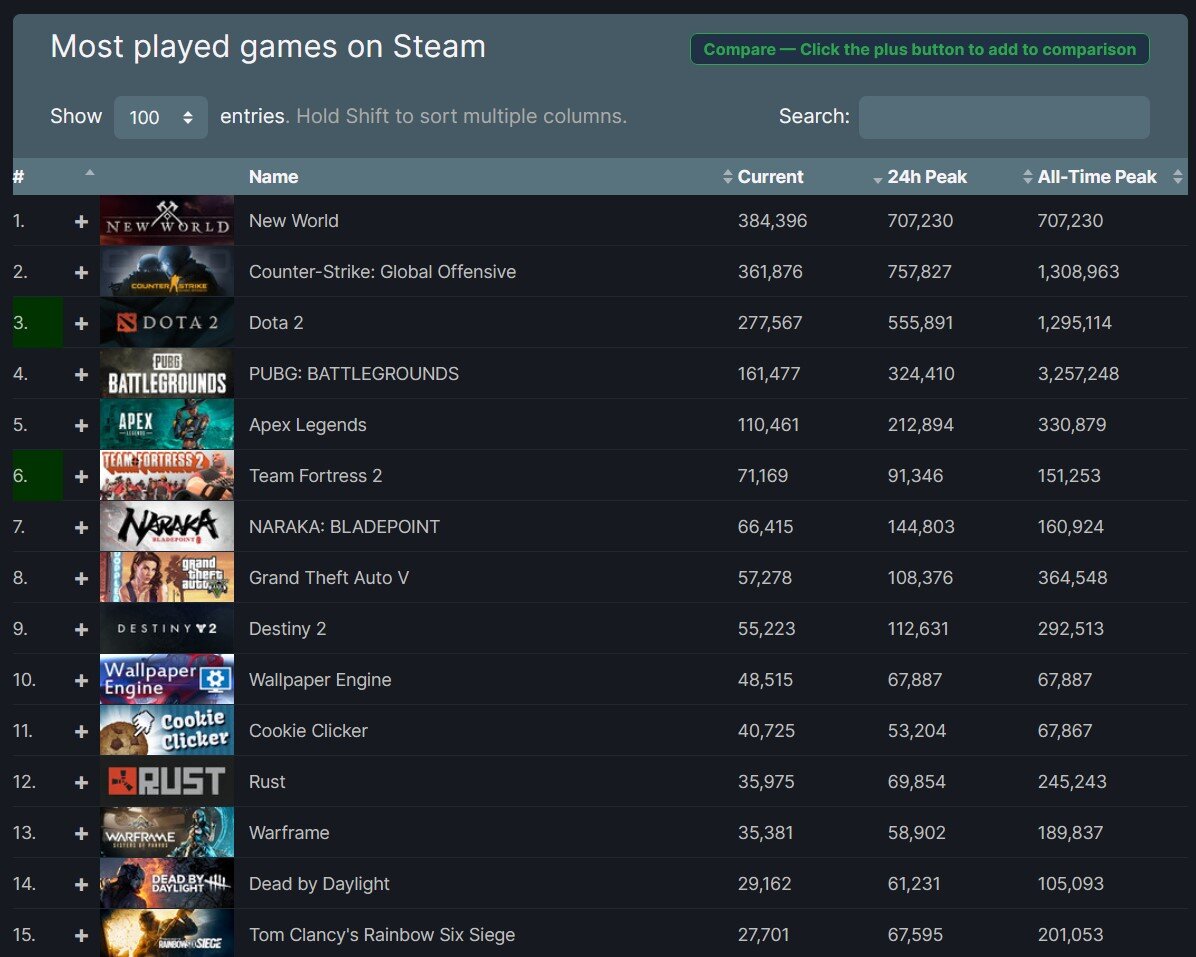Viewport: 1196px width, 957px height.
Task: Click Grand Theft Auto V banner
Action: [167, 578]
